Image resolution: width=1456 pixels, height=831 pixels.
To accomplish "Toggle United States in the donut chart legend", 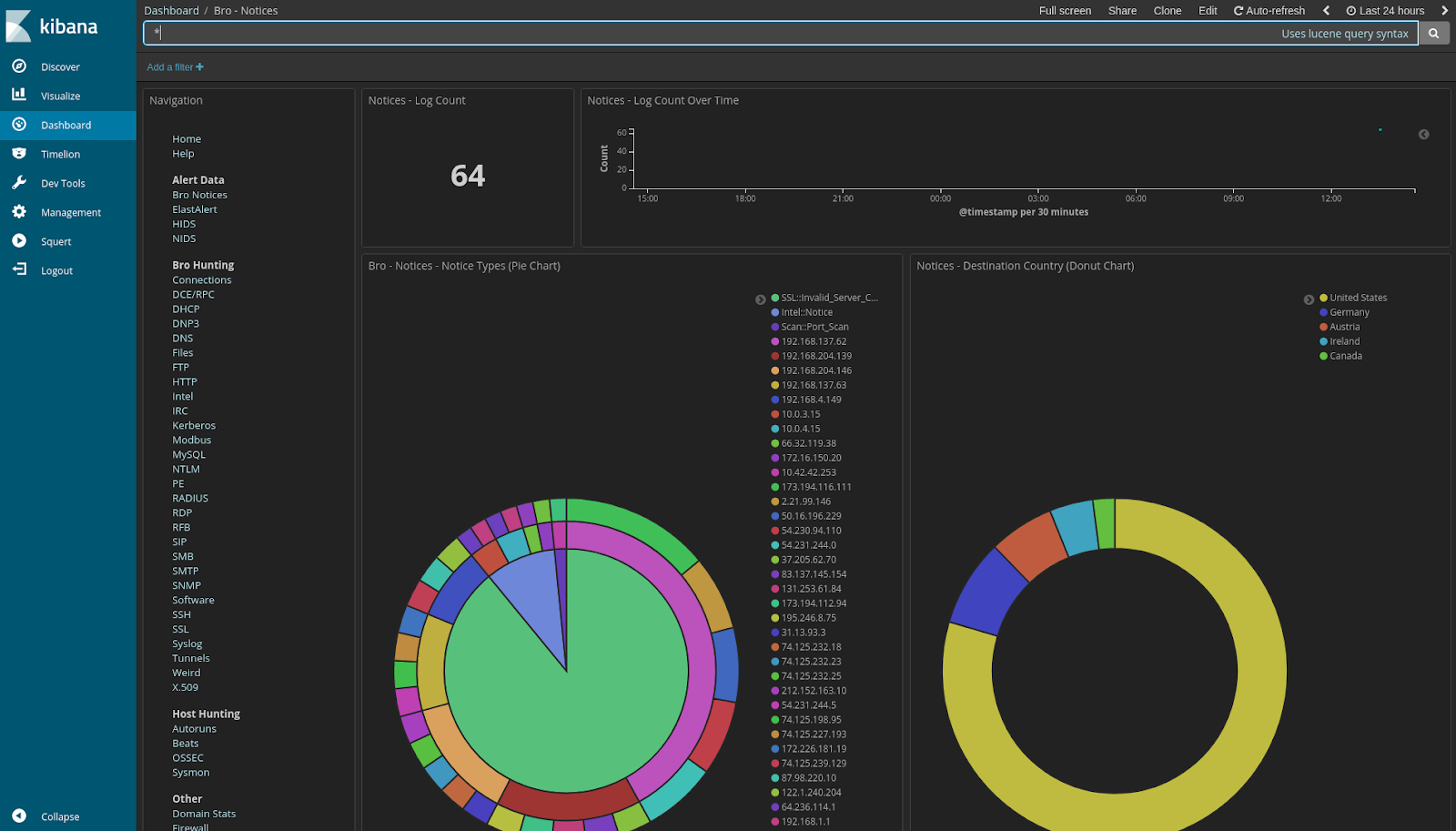I will (1359, 297).
